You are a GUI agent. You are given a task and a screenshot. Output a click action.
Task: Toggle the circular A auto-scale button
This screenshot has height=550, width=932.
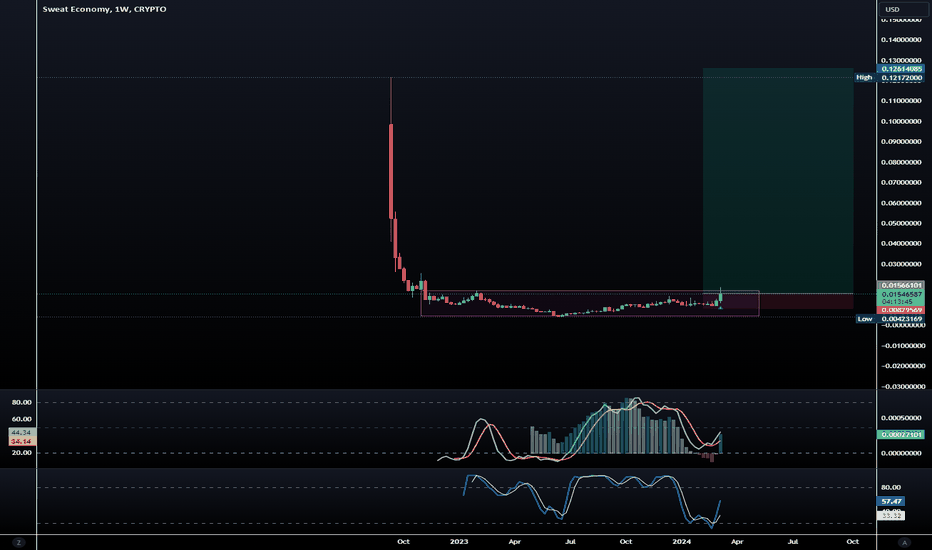point(904,542)
